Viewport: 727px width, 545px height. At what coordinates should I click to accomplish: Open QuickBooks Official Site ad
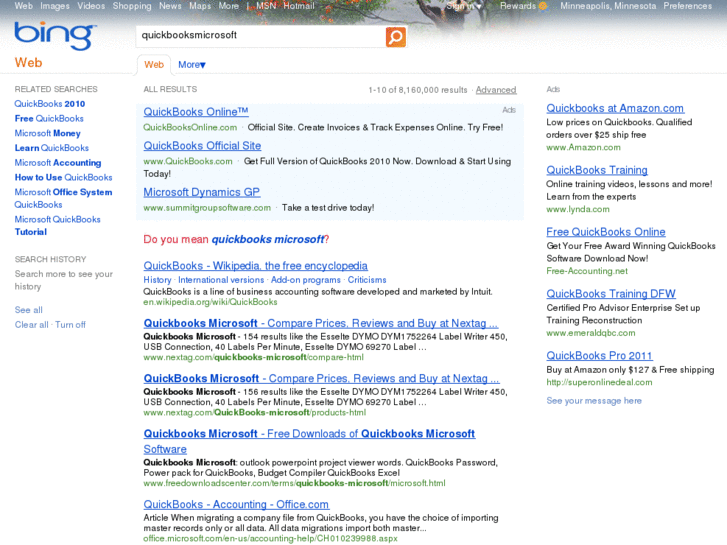tap(202, 146)
